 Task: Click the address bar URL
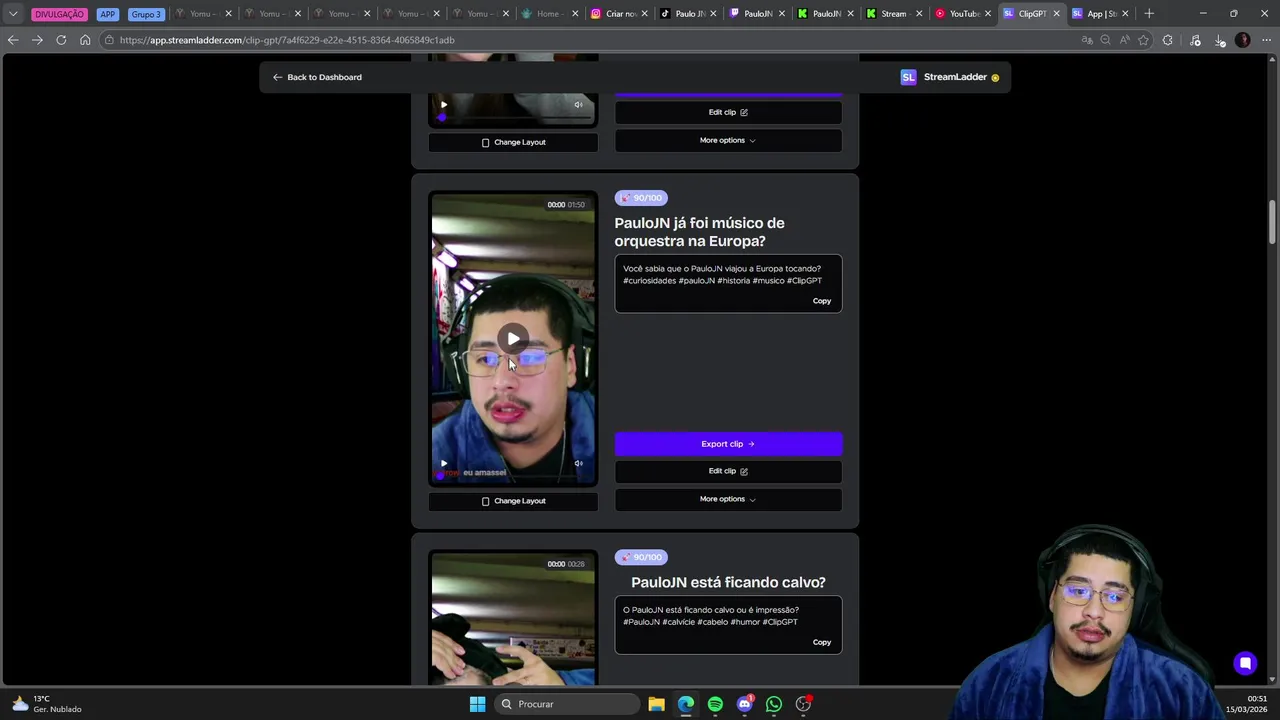tap(287, 40)
